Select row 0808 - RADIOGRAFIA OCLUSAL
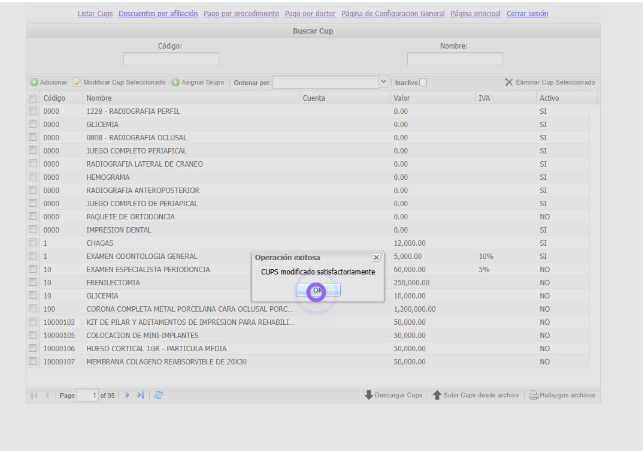The width and height of the screenshot is (643, 451). point(308,137)
